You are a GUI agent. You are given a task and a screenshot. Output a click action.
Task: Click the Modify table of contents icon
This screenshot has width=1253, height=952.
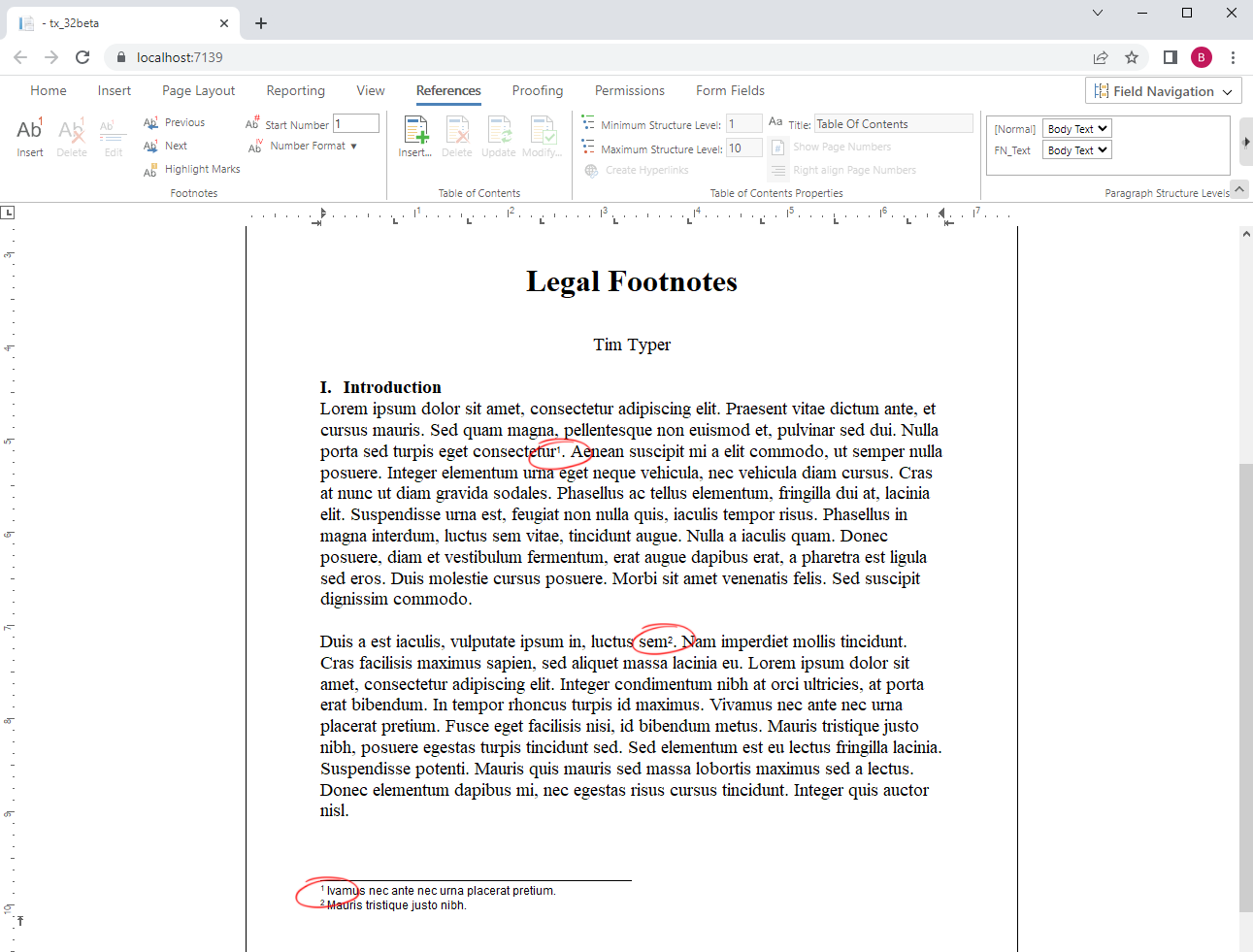click(543, 137)
